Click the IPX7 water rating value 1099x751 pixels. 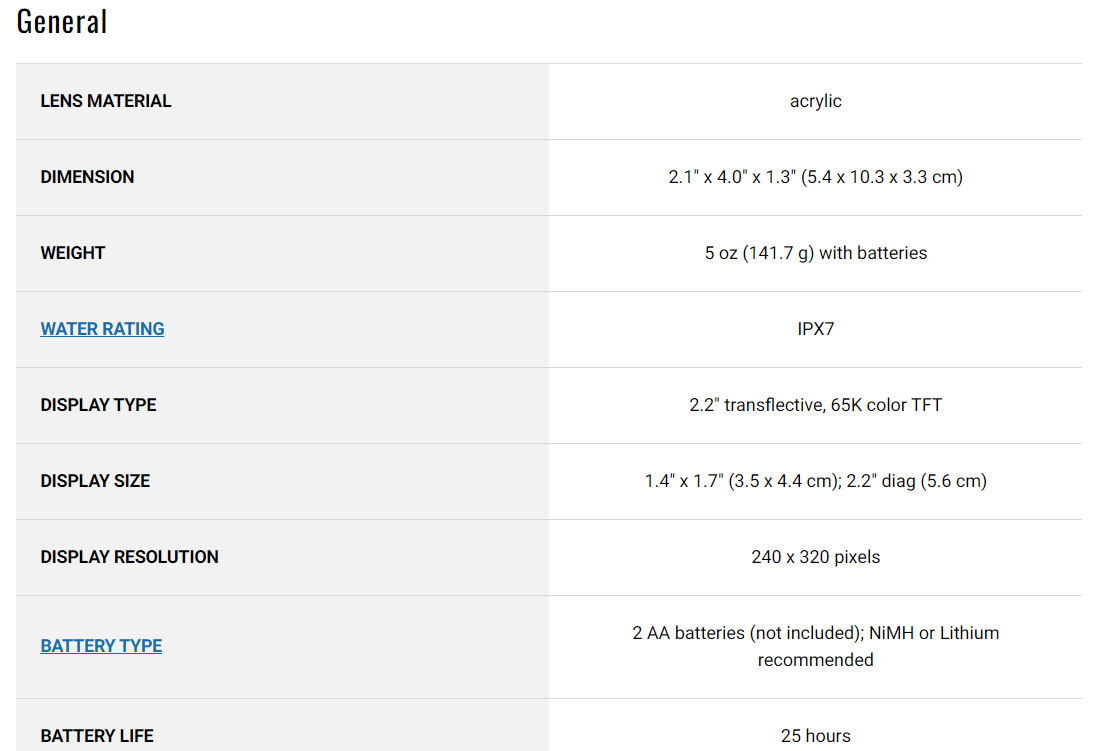point(815,329)
